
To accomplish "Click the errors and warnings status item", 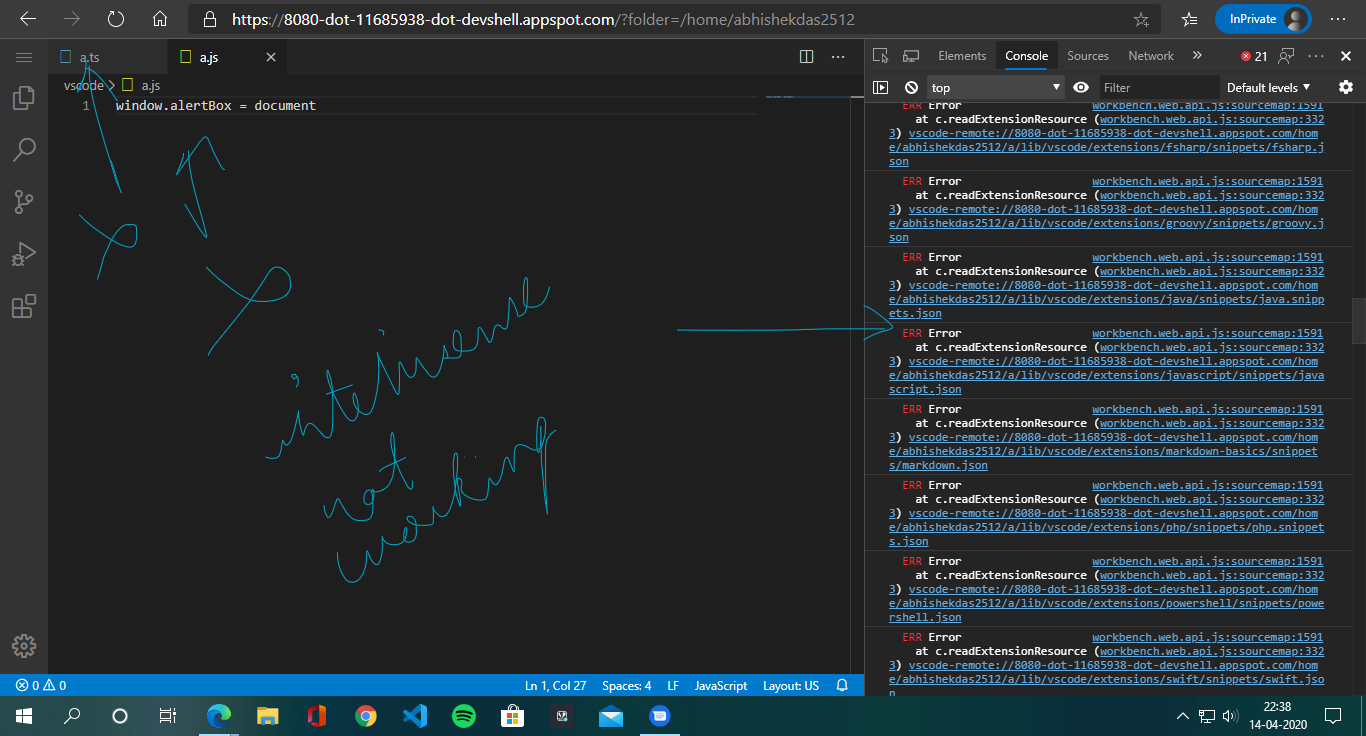I will 41,686.
